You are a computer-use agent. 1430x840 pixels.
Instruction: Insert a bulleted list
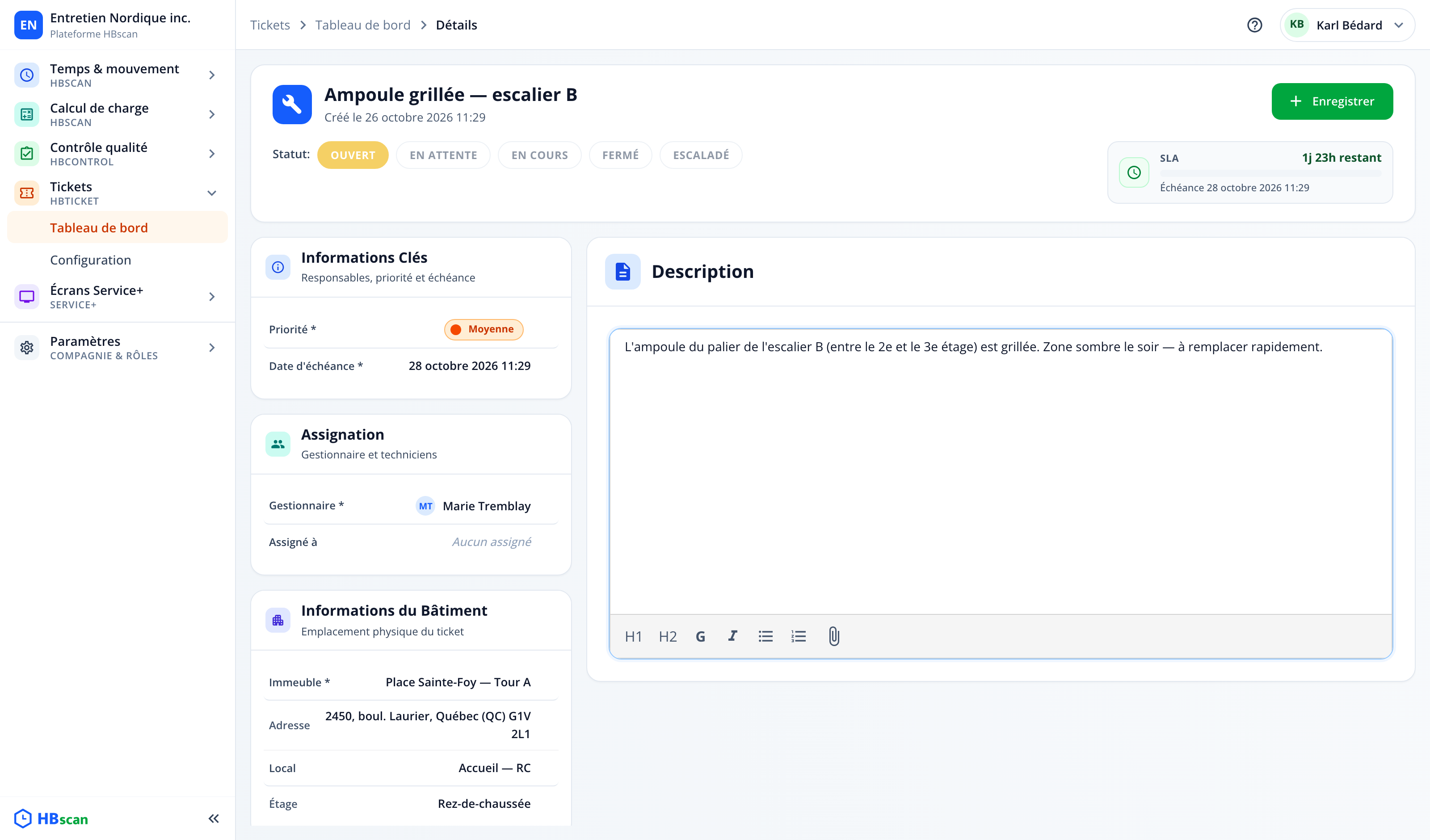(765, 636)
